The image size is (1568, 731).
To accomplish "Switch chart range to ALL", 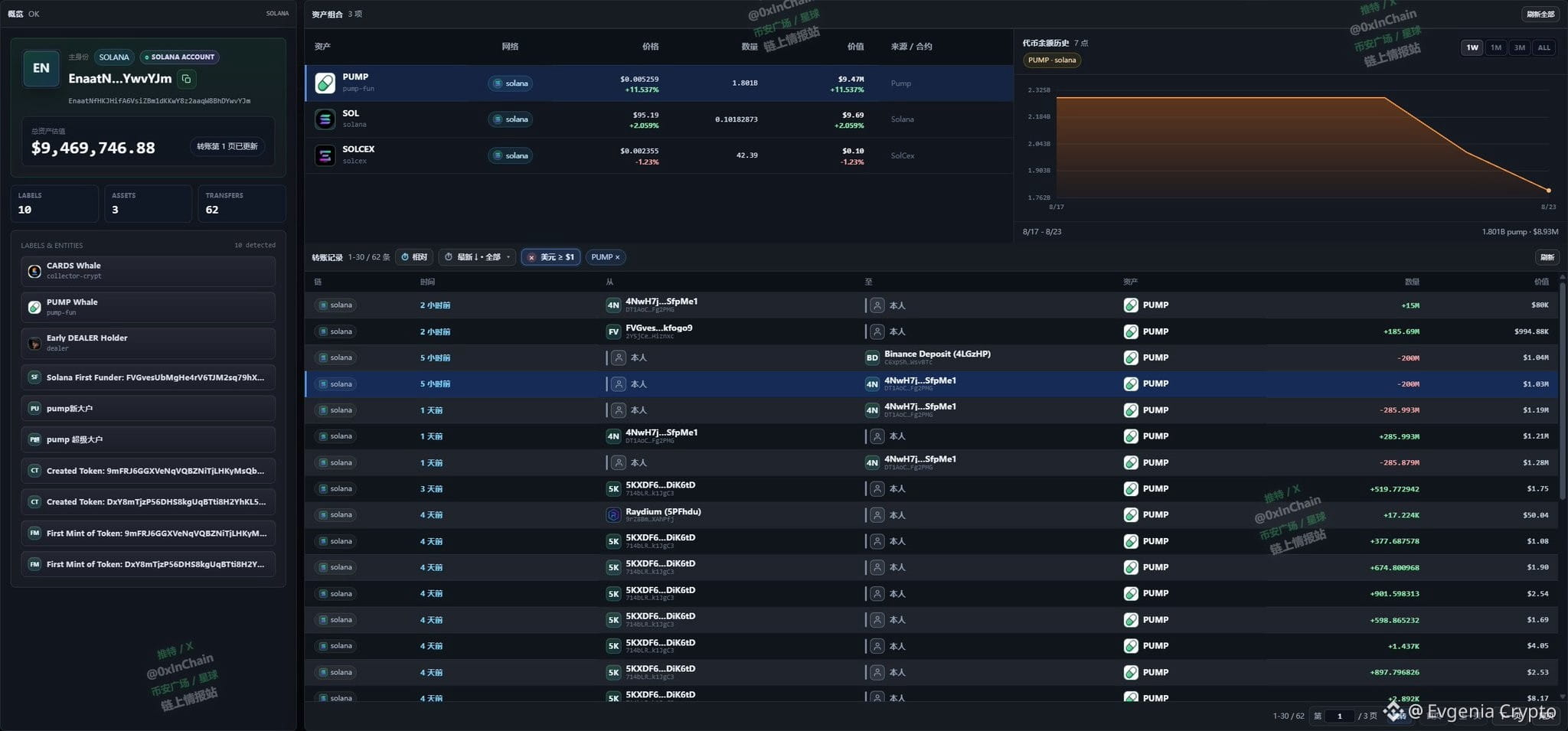I will click(x=1544, y=47).
